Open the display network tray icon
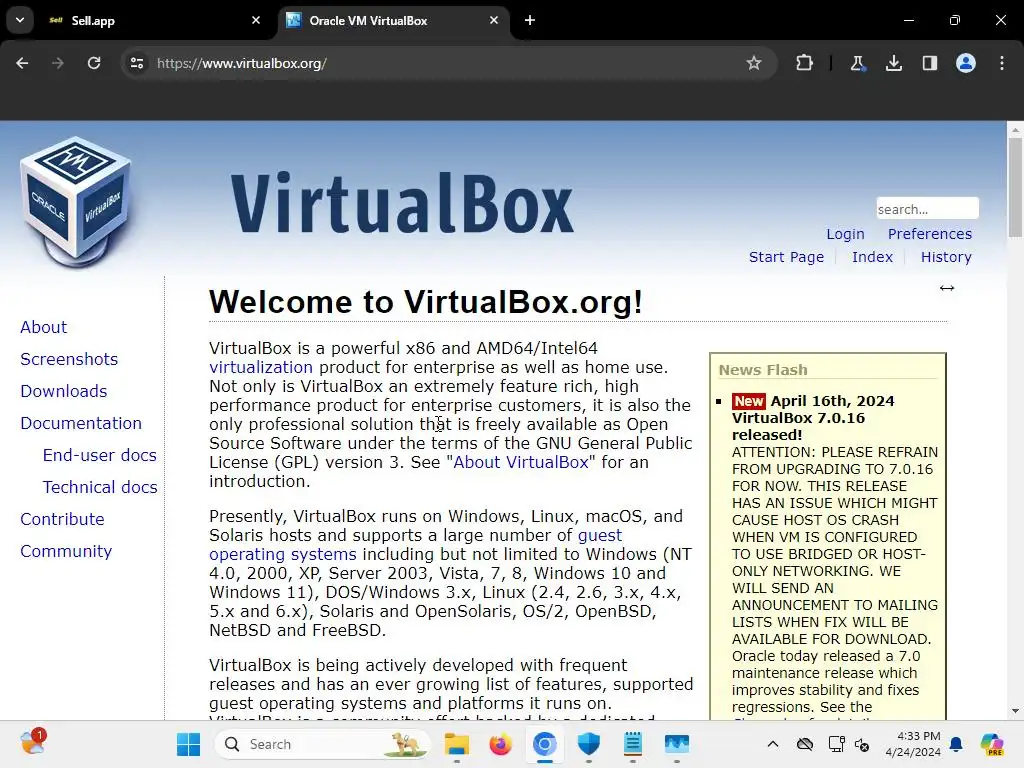The image size is (1024, 768). tap(836, 744)
